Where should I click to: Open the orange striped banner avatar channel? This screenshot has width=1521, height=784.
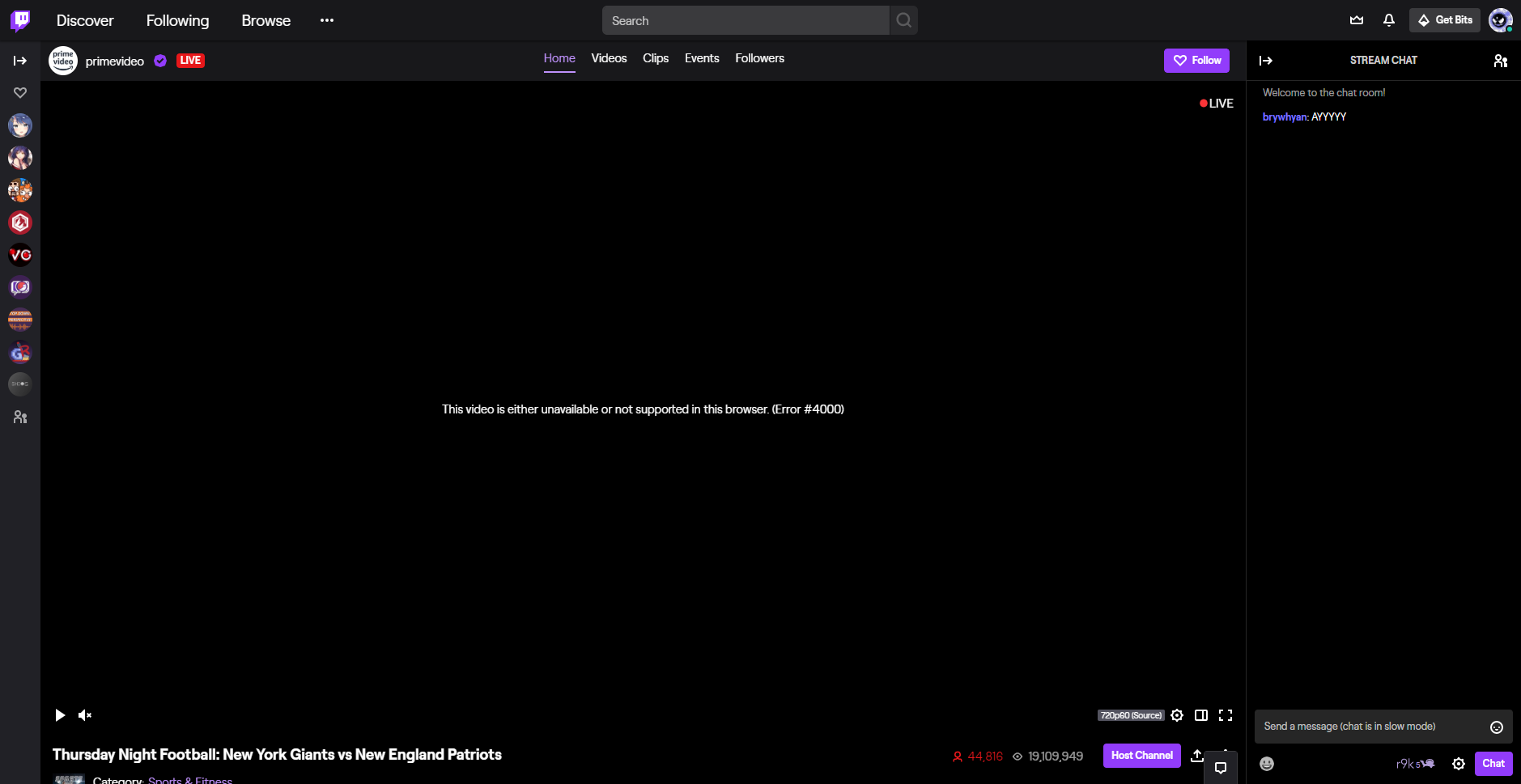click(20, 320)
